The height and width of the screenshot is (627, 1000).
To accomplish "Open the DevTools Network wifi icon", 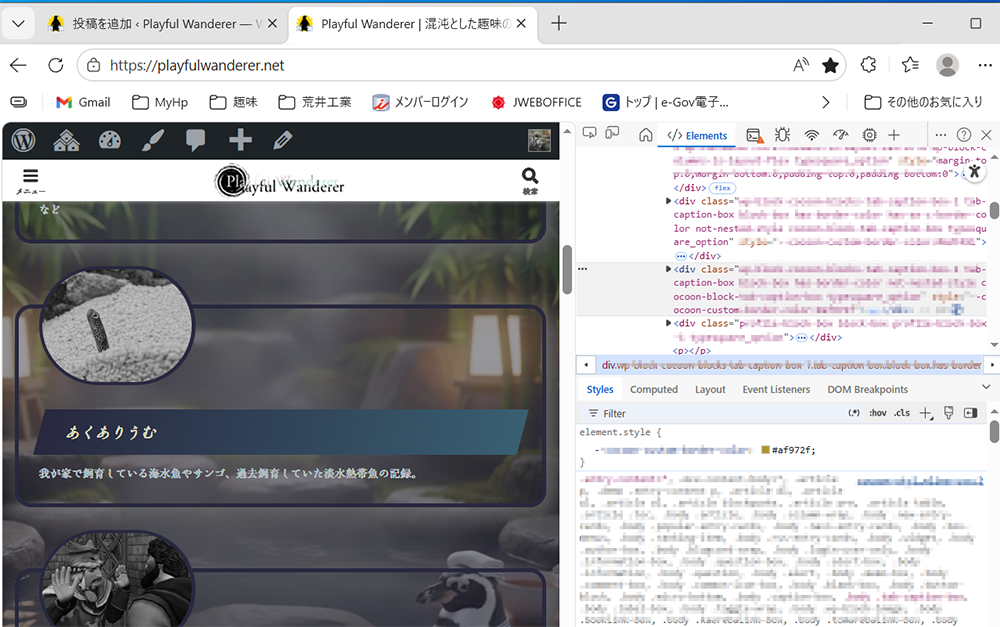I will pyautogui.click(x=812, y=135).
